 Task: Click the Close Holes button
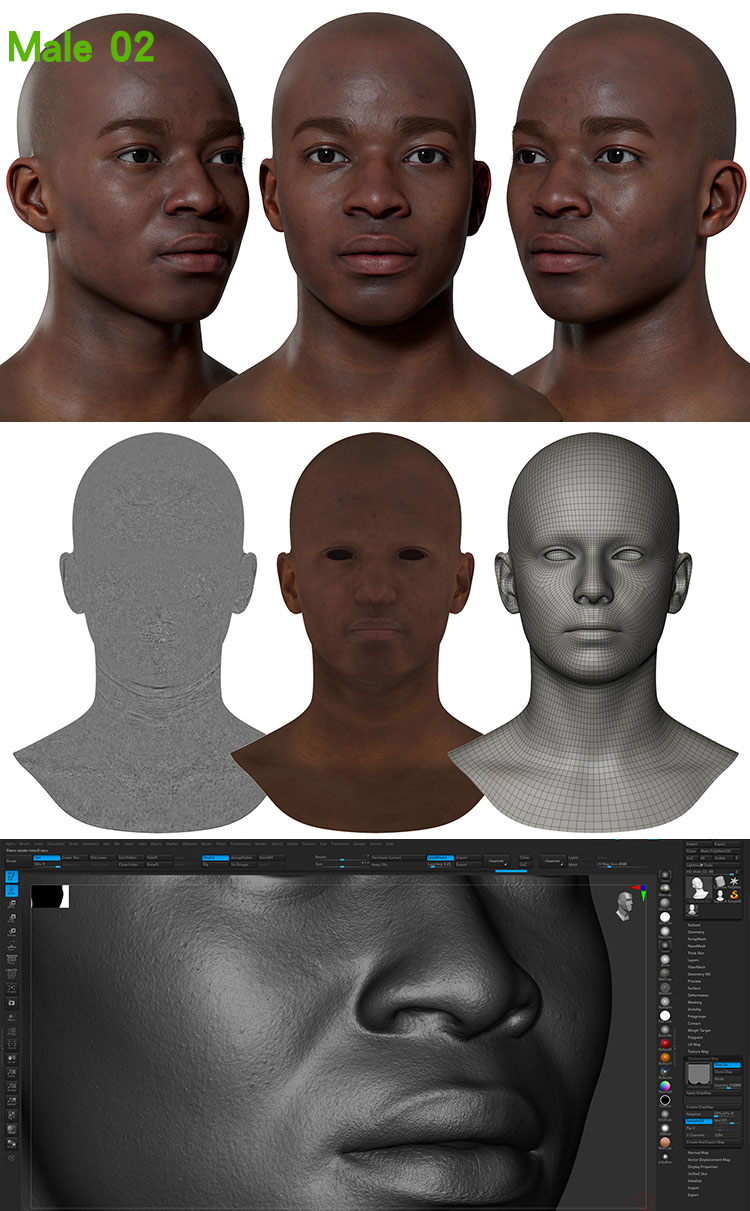coord(130,864)
